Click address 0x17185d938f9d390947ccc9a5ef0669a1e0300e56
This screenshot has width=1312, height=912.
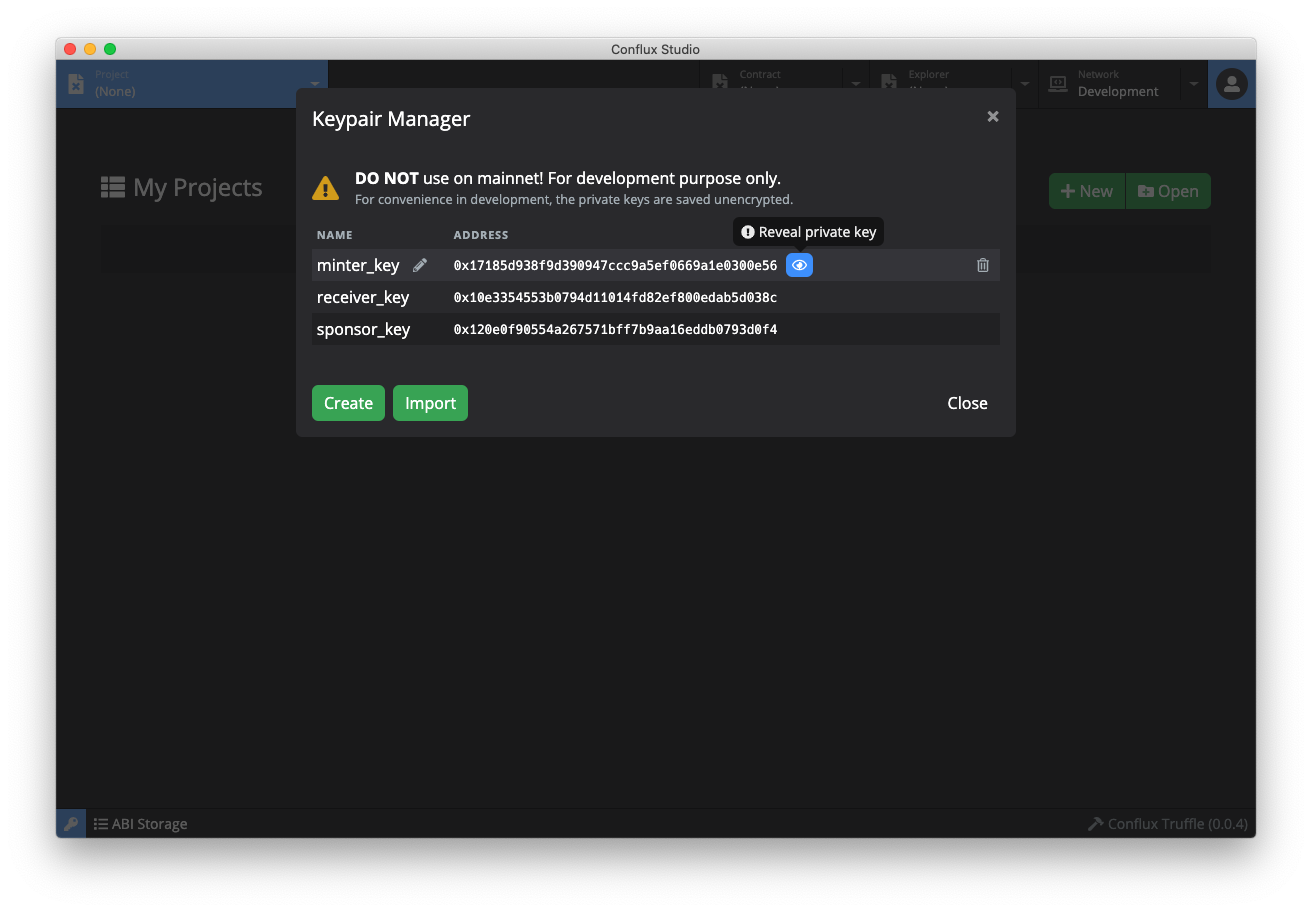coord(615,265)
